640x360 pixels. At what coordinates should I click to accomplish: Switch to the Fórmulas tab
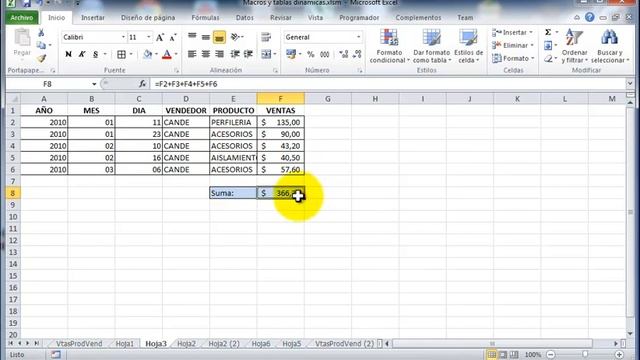(x=205, y=18)
